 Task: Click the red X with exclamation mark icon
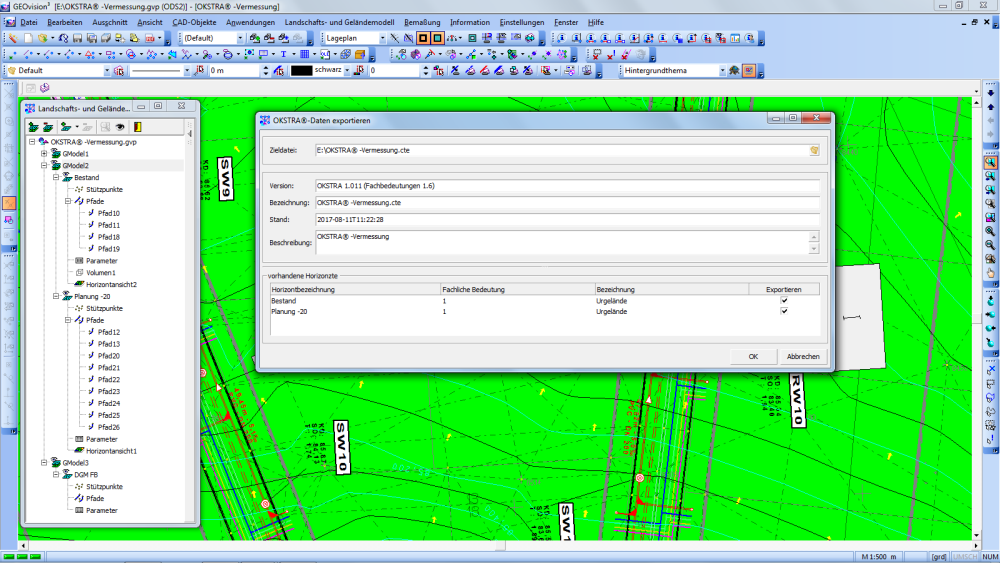tap(610, 54)
